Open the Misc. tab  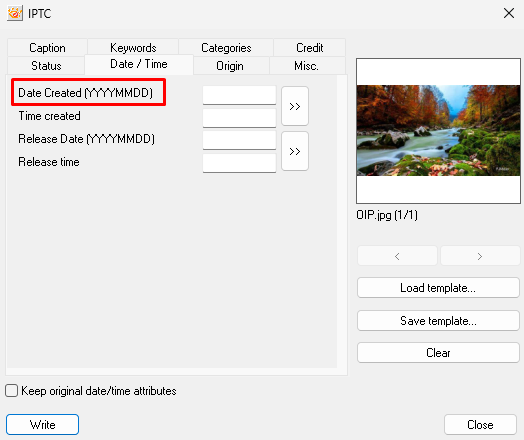306,66
